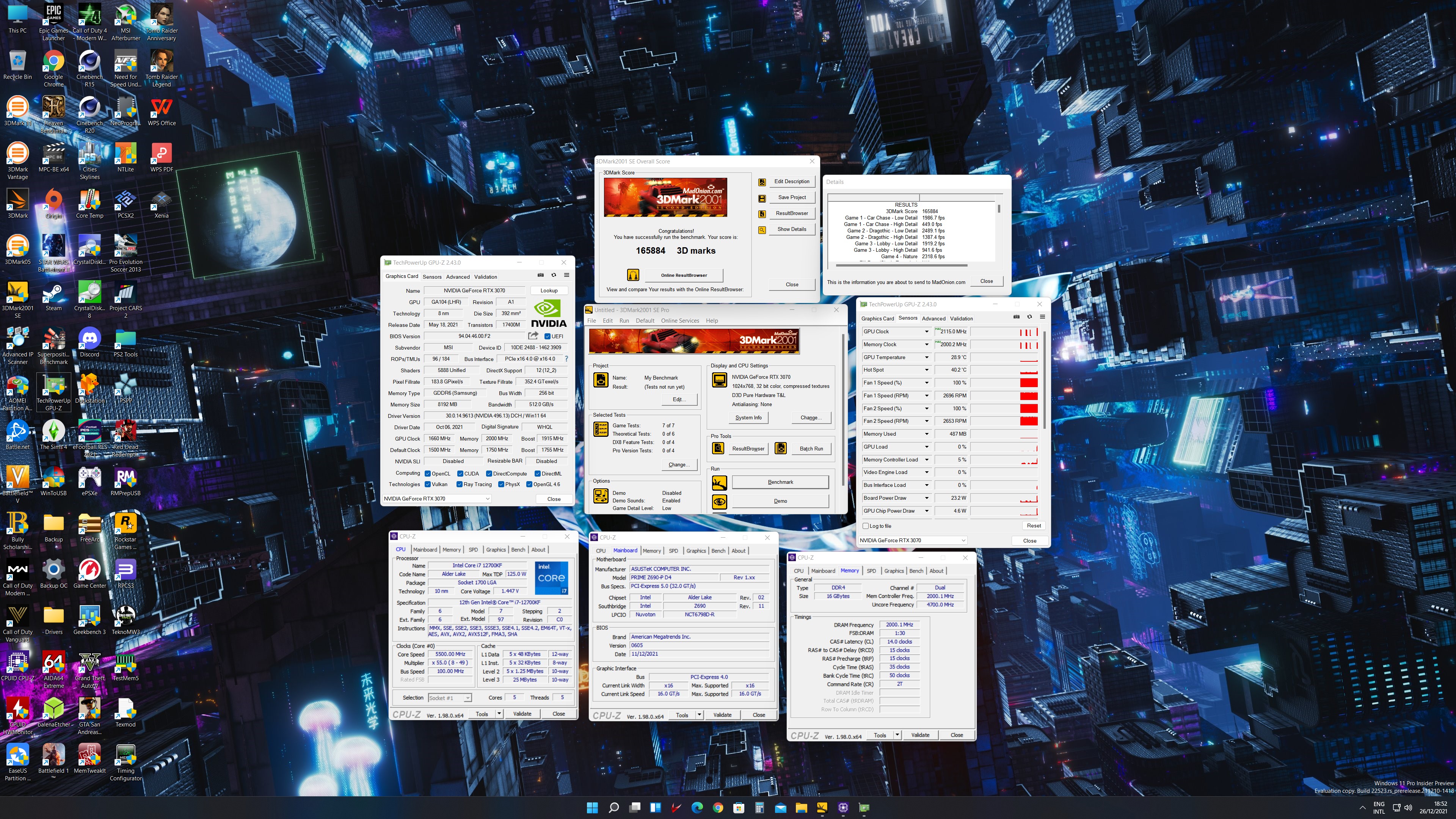This screenshot has height=819, width=1456.
Task: Open CPUID CPU-Z desktop icon
Action: click(x=17, y=667)
